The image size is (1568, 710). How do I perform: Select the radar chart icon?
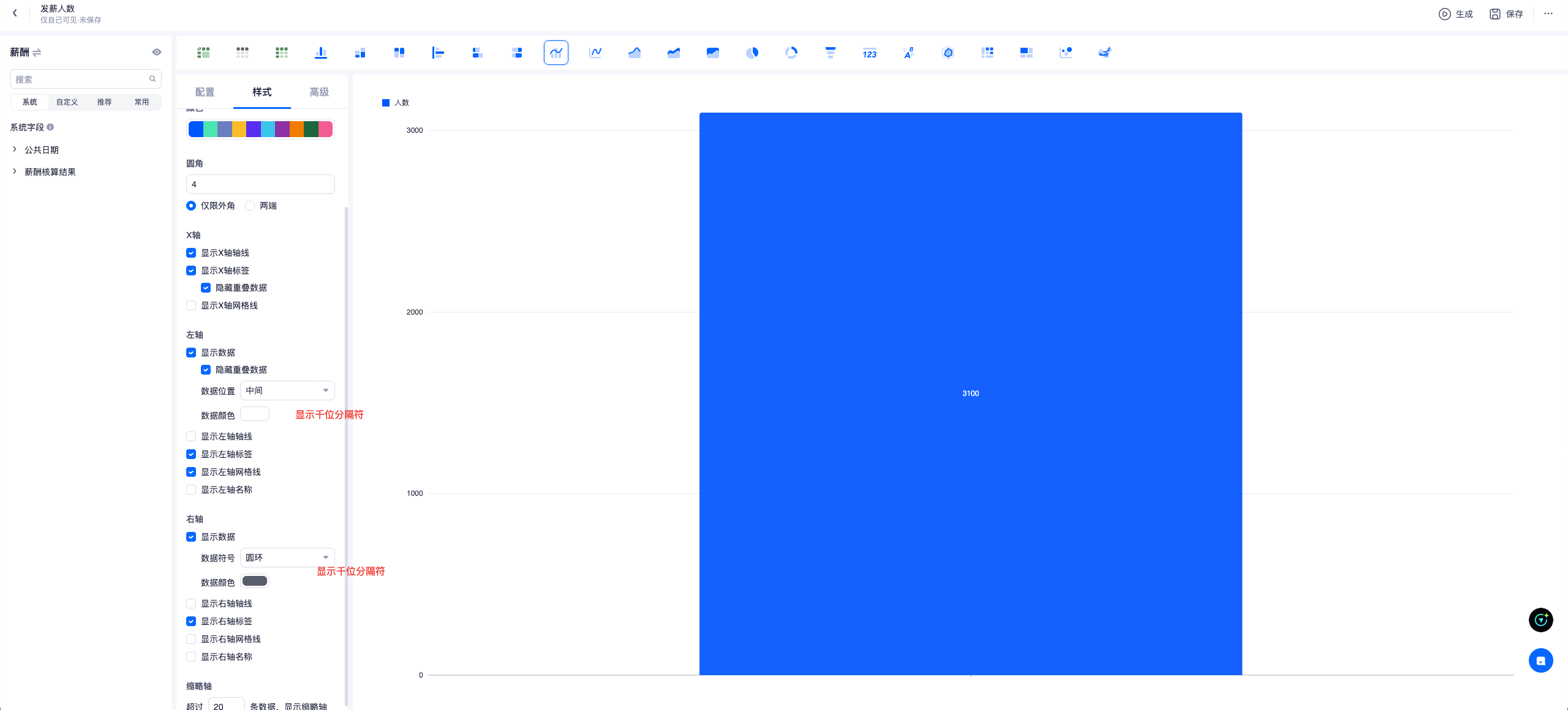tap(948, 53)
